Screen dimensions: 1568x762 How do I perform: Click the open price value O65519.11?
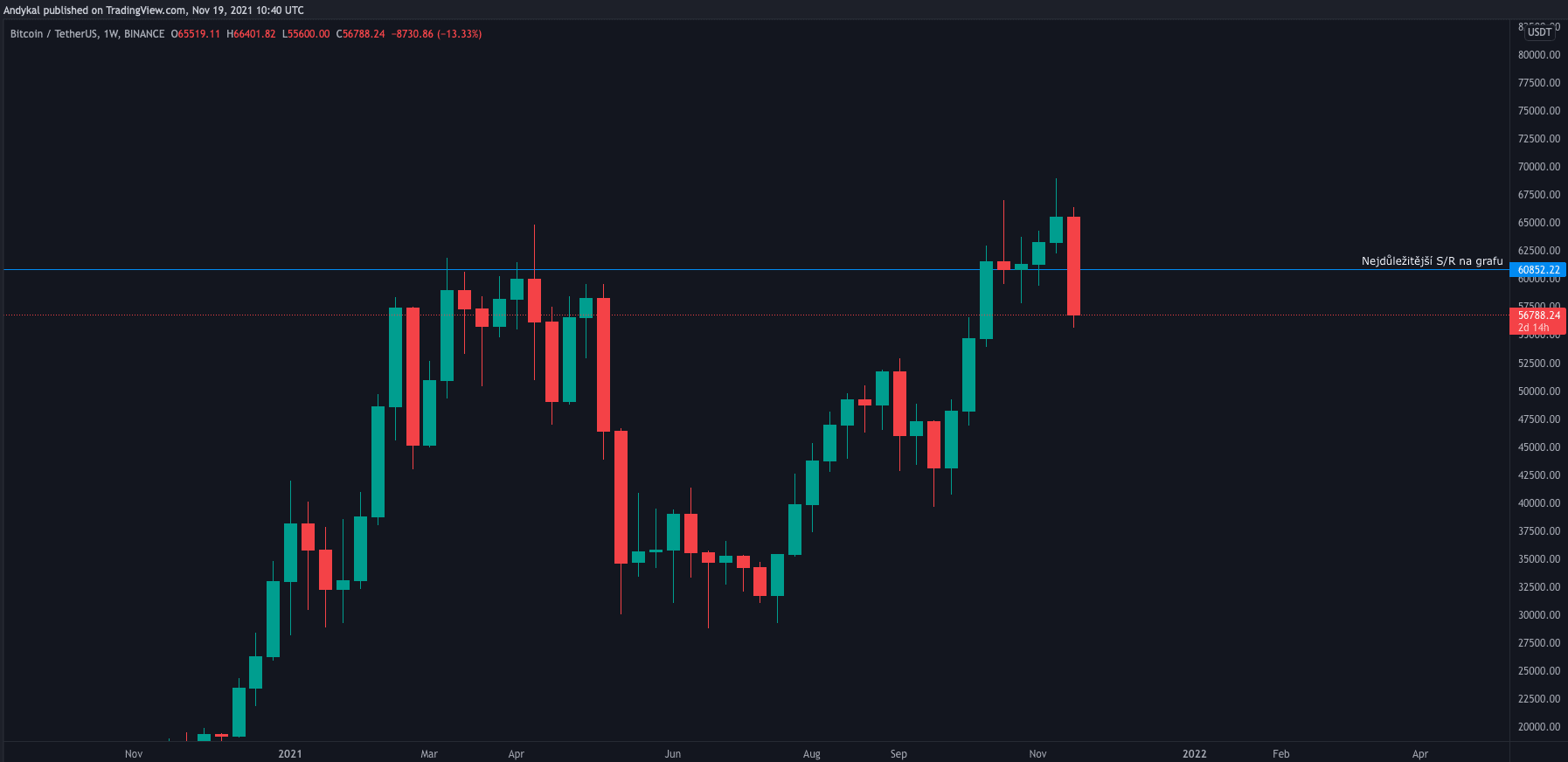(196, 34)
